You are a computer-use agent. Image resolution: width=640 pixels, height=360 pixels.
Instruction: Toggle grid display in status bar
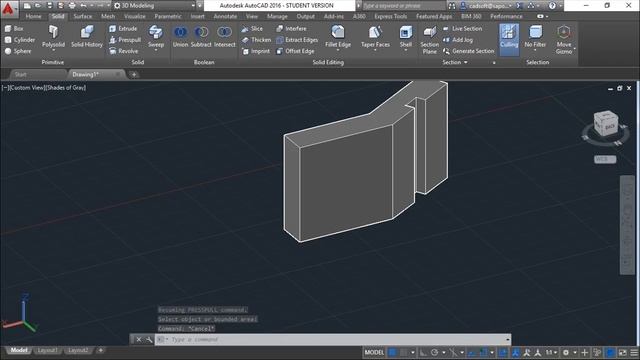pos(392,352)
